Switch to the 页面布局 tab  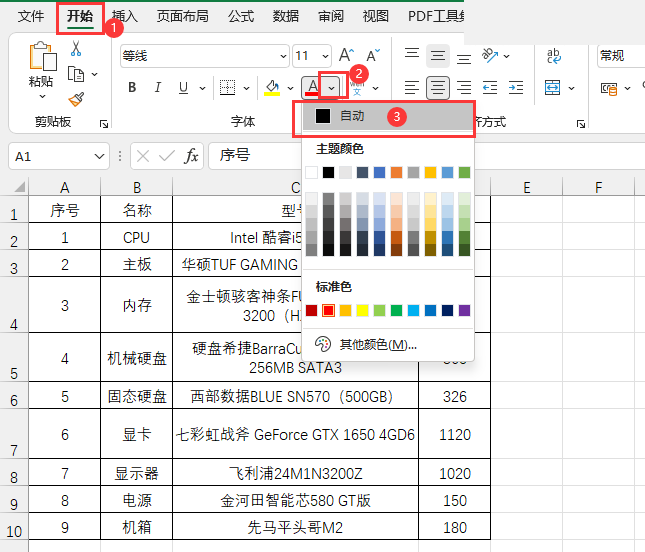coord(182,16)
